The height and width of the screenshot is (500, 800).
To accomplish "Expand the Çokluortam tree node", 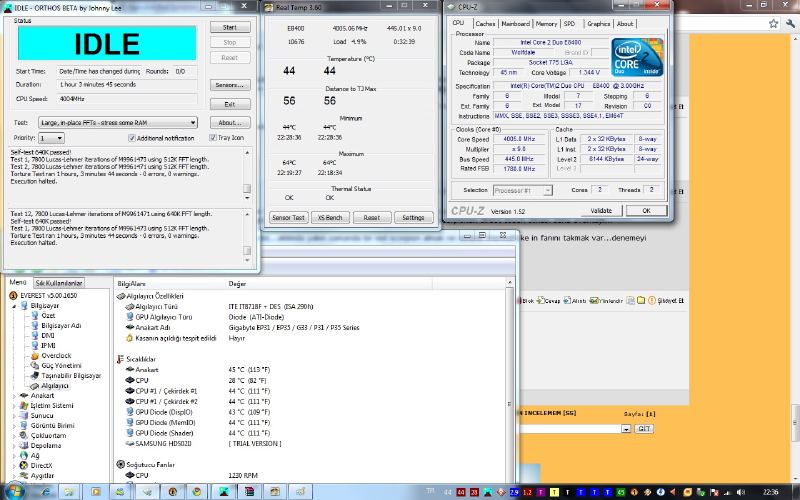I will click(x=14, y=436).
